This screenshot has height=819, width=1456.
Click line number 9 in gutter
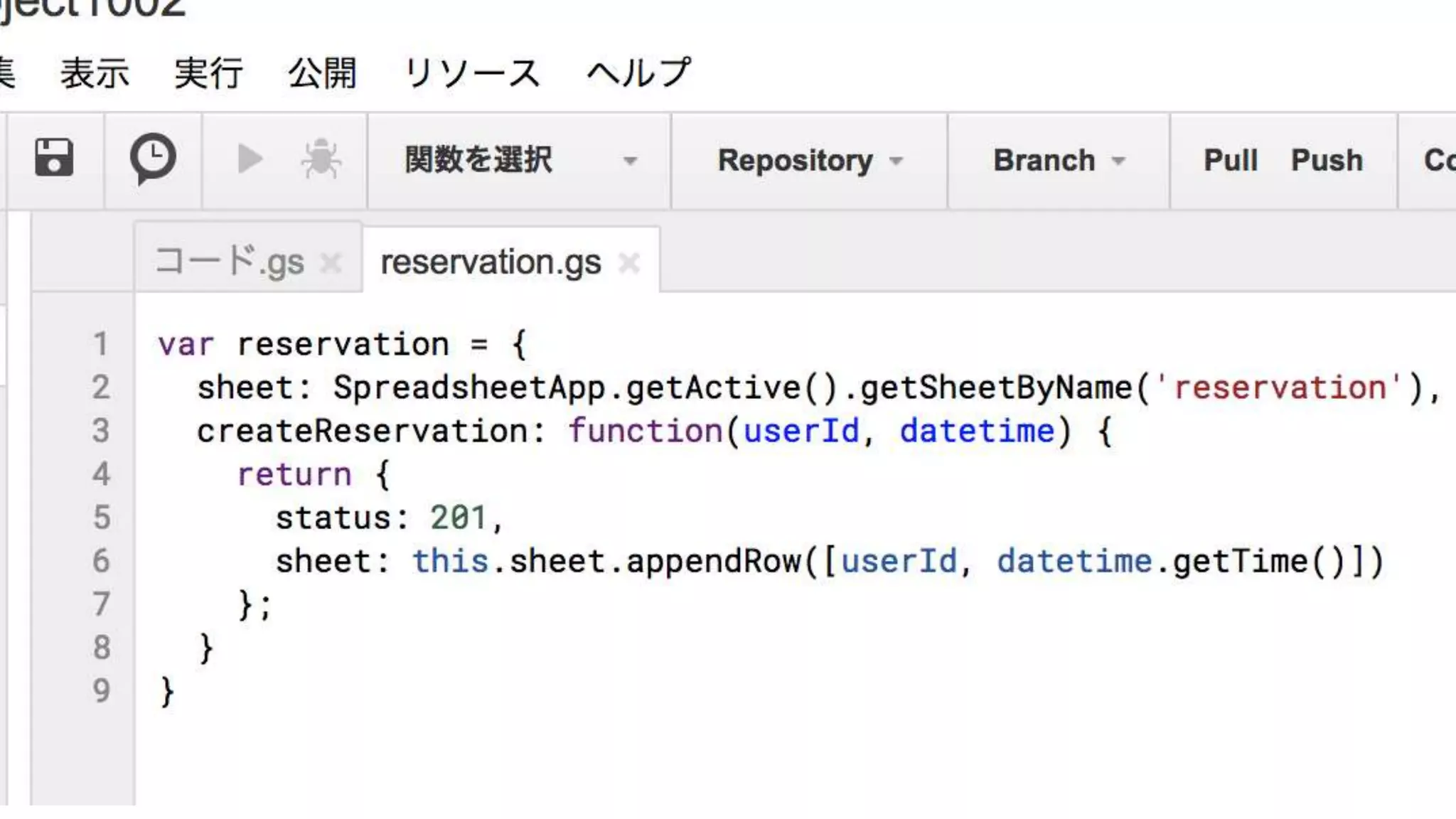tap(101, 691)
